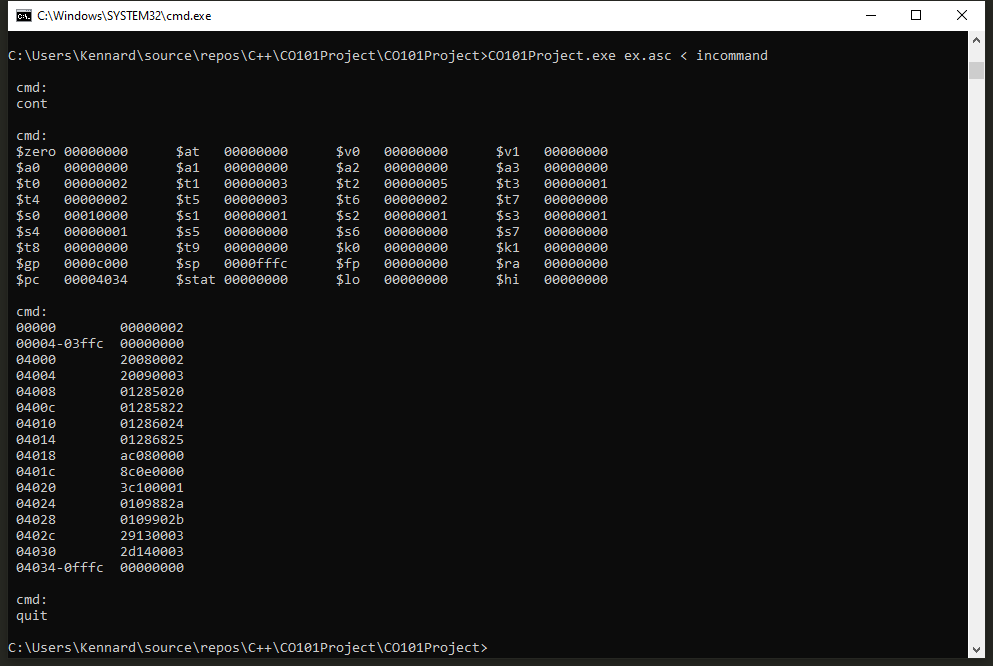The width and height of the screenshot is (993, 666).
Task: Click the 'cont' command text
Action: 32,104
